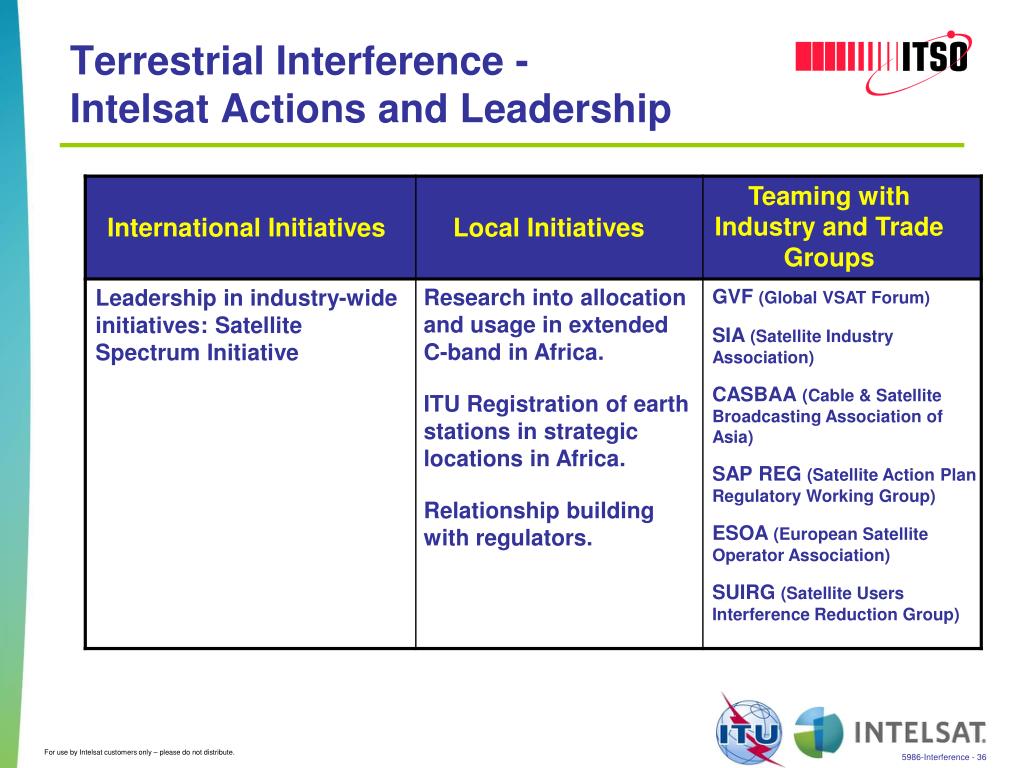
Task: Click the CASBAA entry
Action: pos(827,415)
